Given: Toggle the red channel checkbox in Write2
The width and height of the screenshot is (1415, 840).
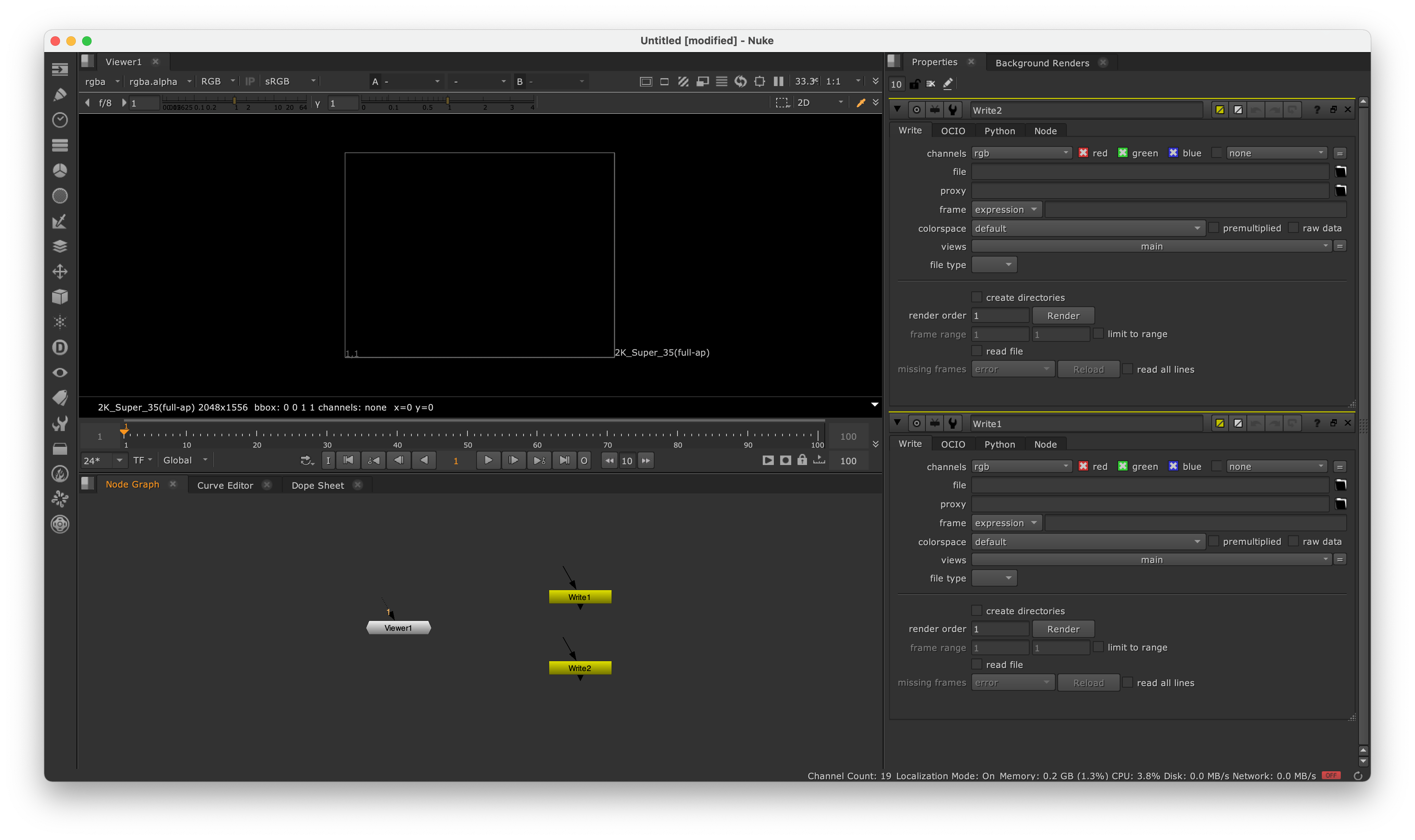Looking at the screenshot, I should pyautogui.click(x=1083, y=153).
